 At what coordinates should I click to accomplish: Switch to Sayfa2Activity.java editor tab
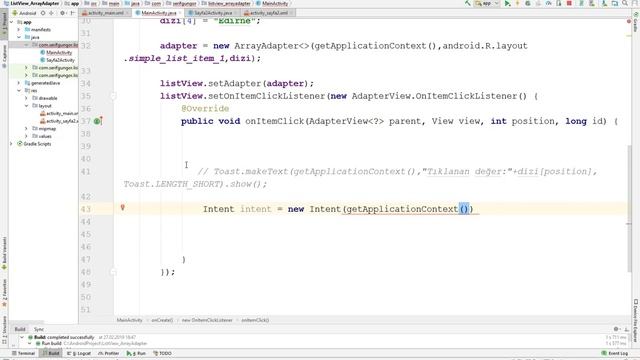pos(211,13)
